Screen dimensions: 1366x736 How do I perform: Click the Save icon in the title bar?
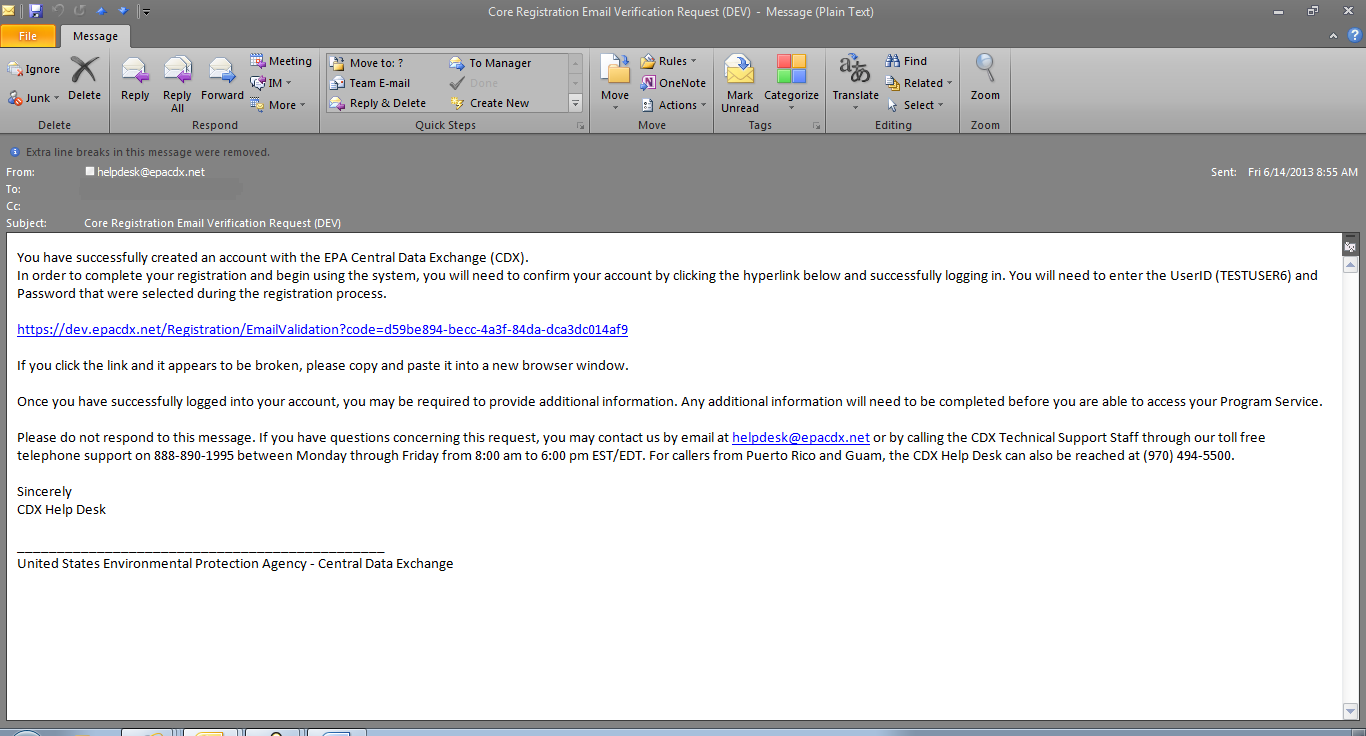tap(36, 11)
